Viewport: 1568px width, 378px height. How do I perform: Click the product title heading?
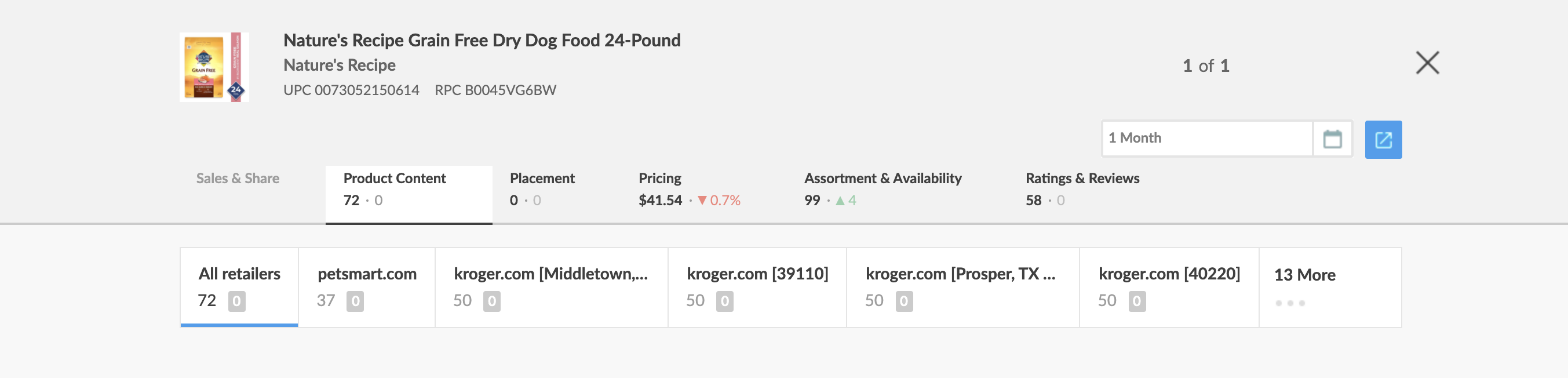point(482,41)
